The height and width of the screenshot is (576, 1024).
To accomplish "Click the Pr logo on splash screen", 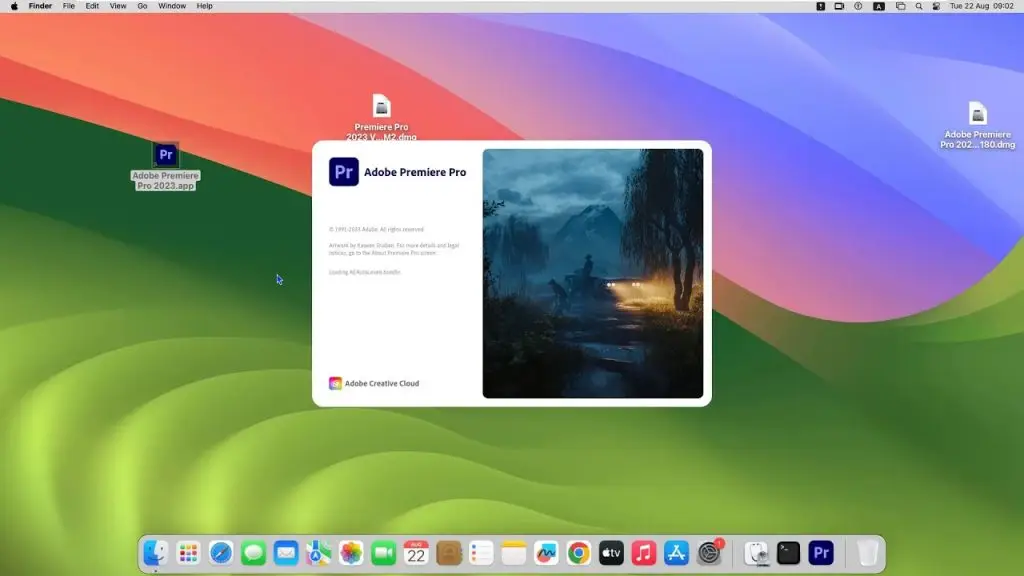I will click(x=344, y=172).
